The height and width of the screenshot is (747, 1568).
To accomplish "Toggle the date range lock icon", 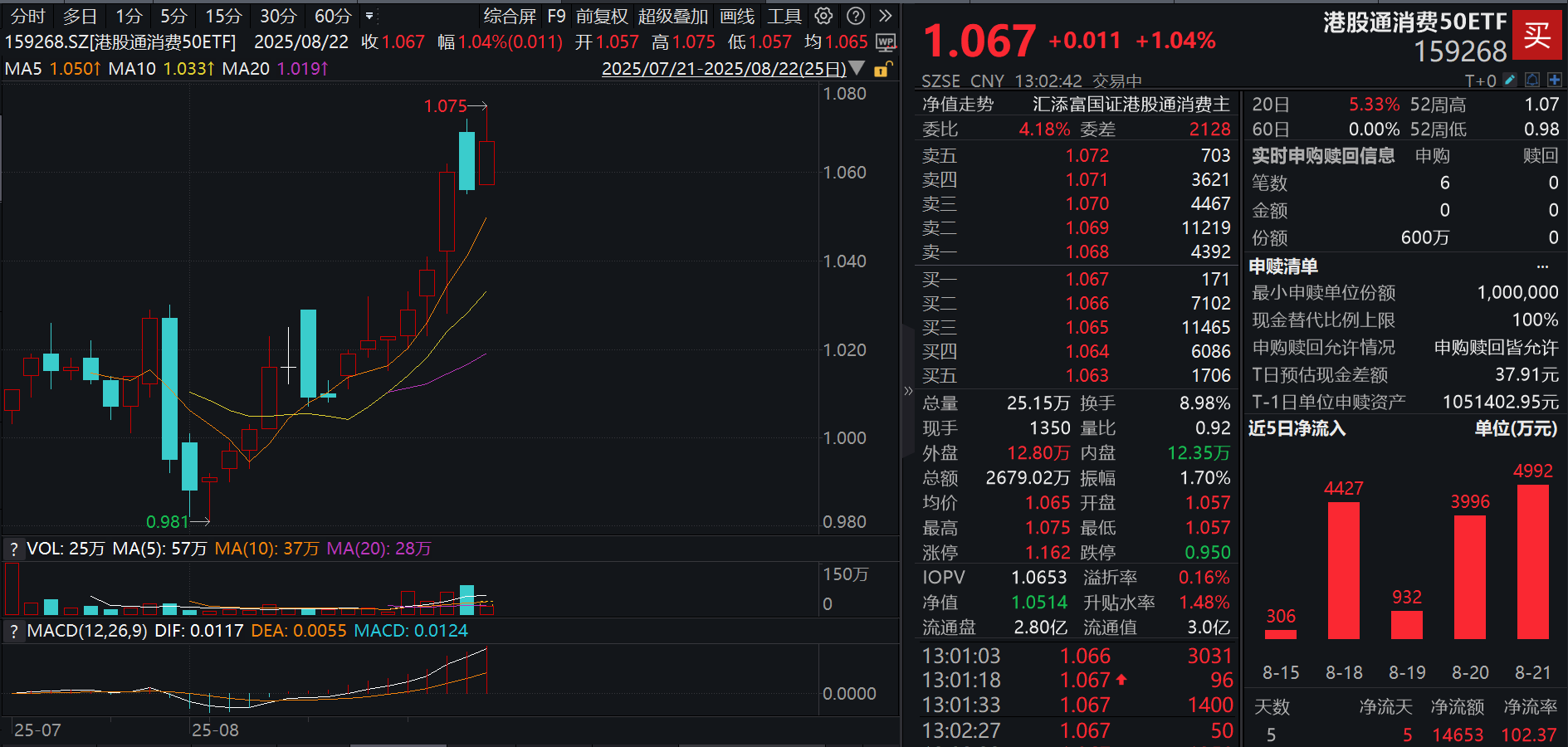I will click(x=883, y=69).
